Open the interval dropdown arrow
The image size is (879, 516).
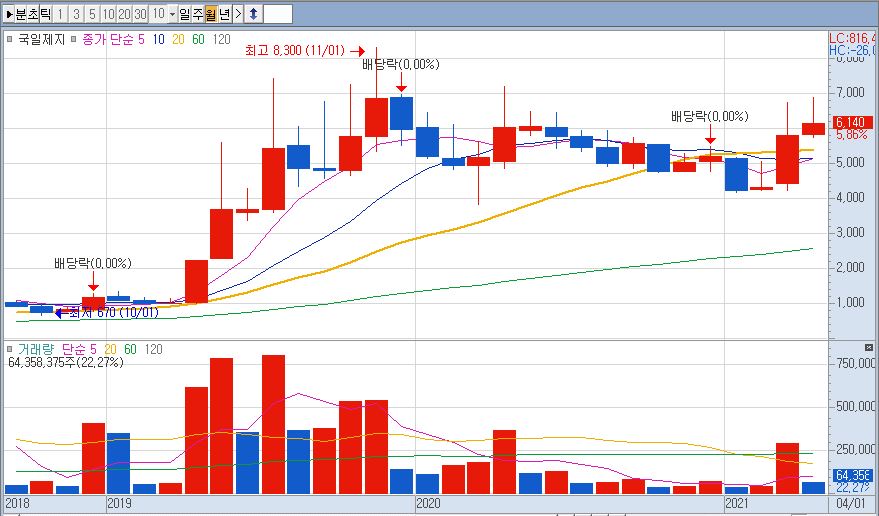[172, 14]
